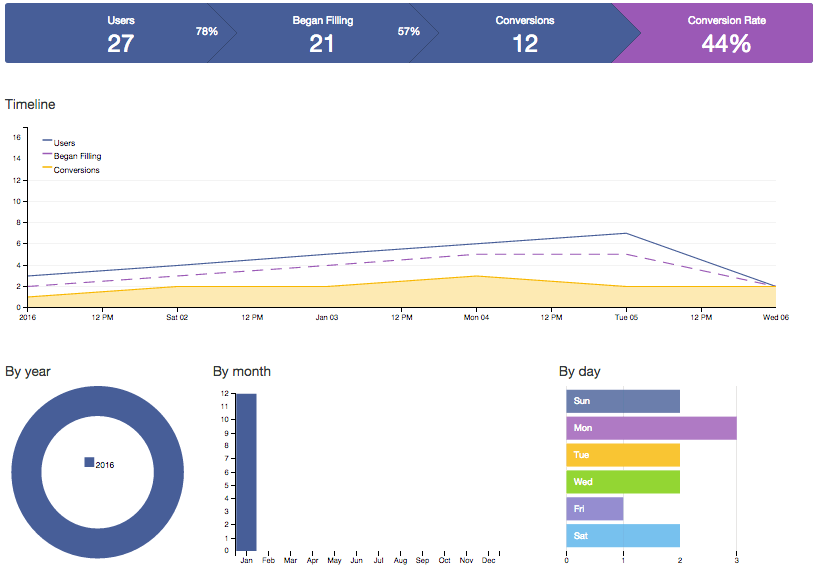The height and width of the screenshot is (569, 818).
Task: Select the Jan bar in By month chart
Action: coord(246,471)
